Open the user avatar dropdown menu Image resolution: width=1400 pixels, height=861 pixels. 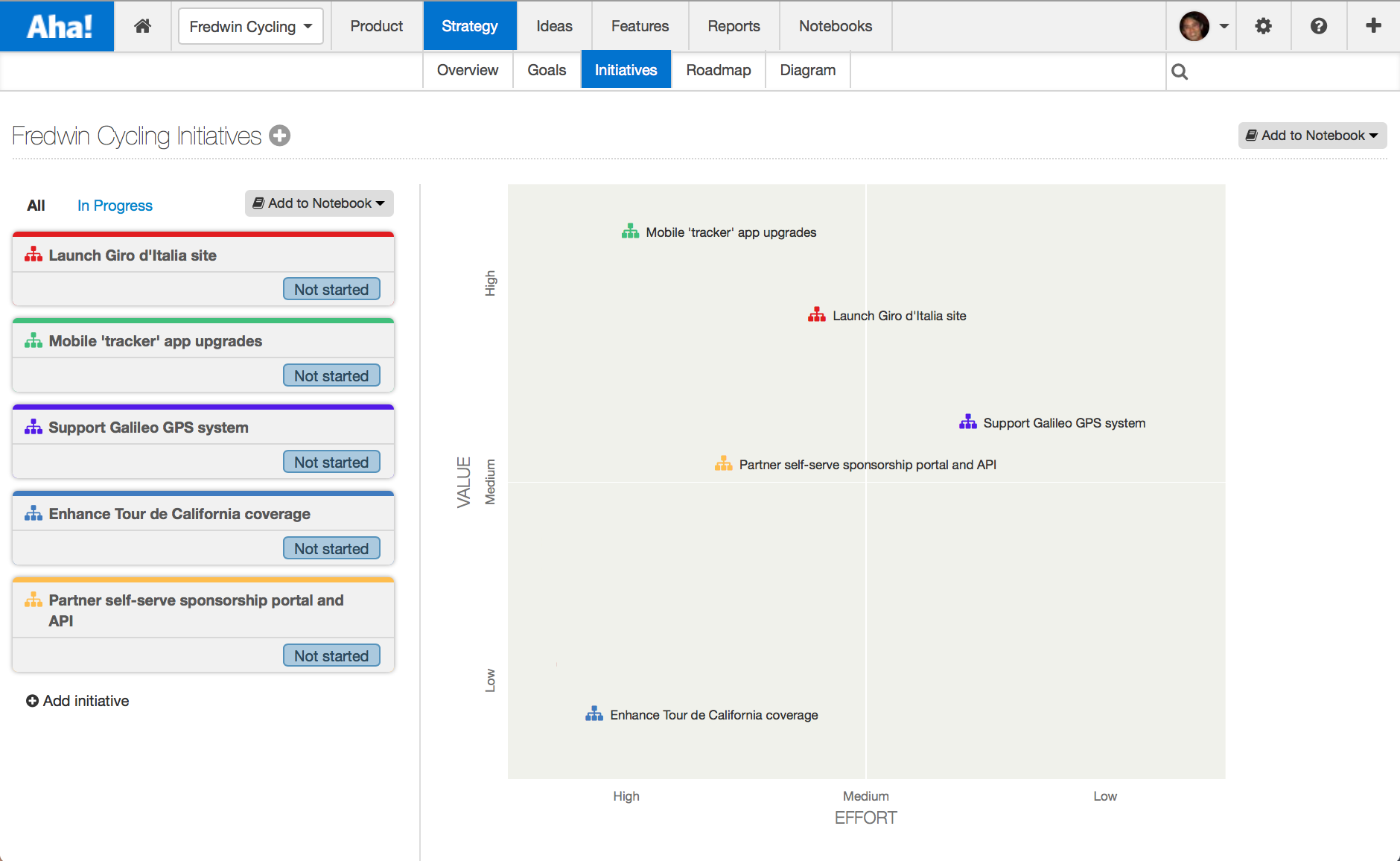point(1200,25)
